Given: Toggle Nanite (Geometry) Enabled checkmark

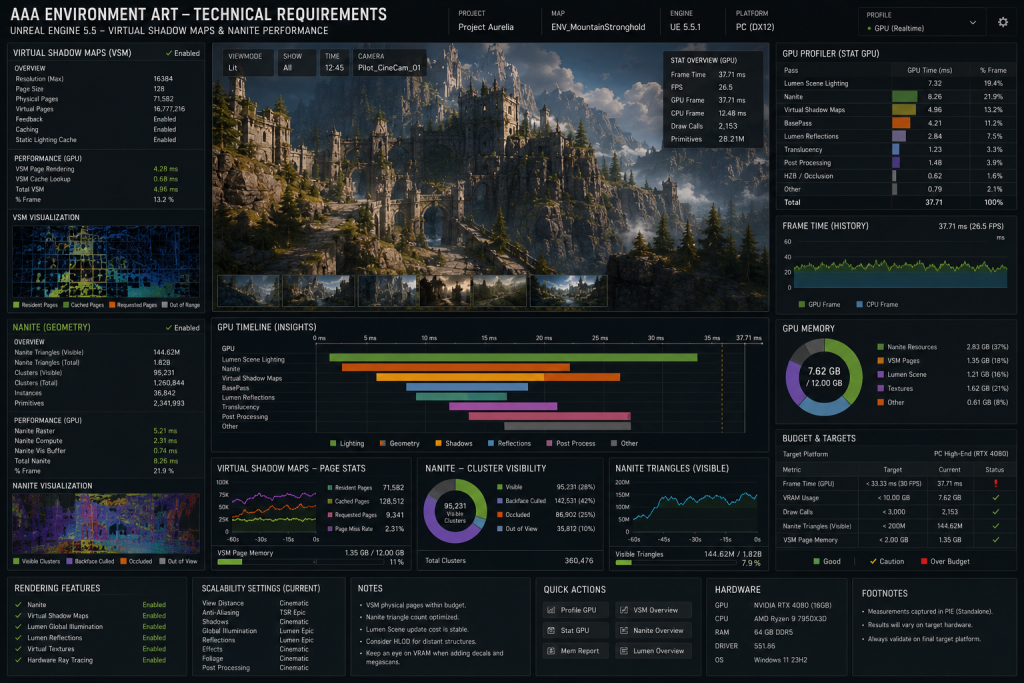Looking at the screenshot, I should click(x=168, y=328).
